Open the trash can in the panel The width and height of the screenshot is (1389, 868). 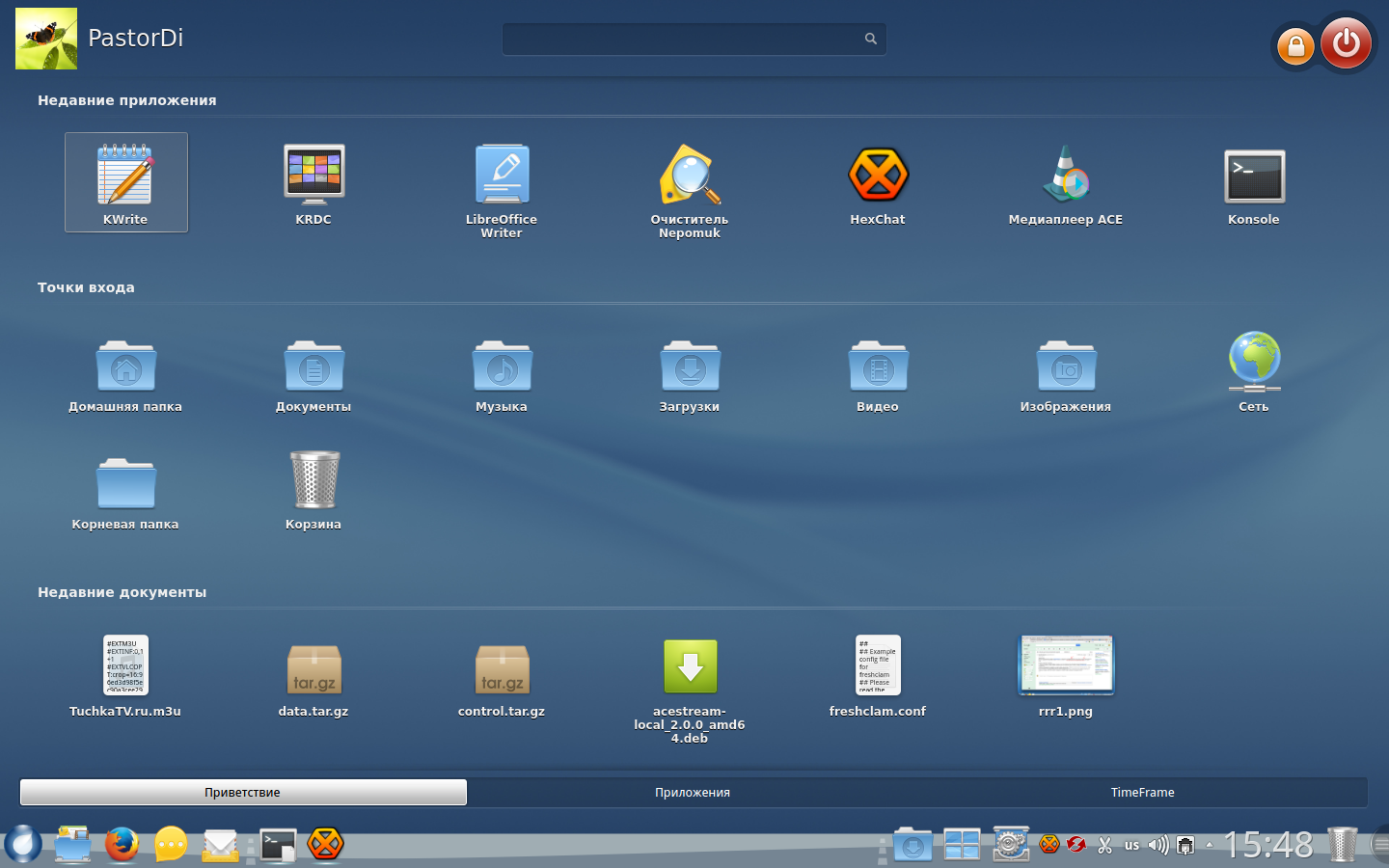point(1342,844)
